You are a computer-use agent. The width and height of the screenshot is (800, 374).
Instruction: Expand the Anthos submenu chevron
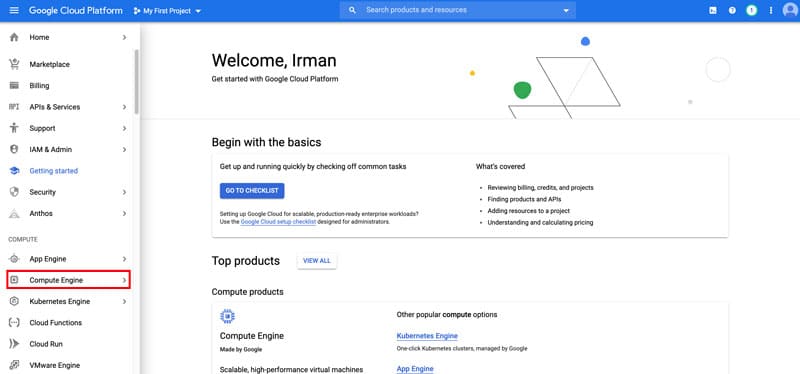[x=124, y=213]
